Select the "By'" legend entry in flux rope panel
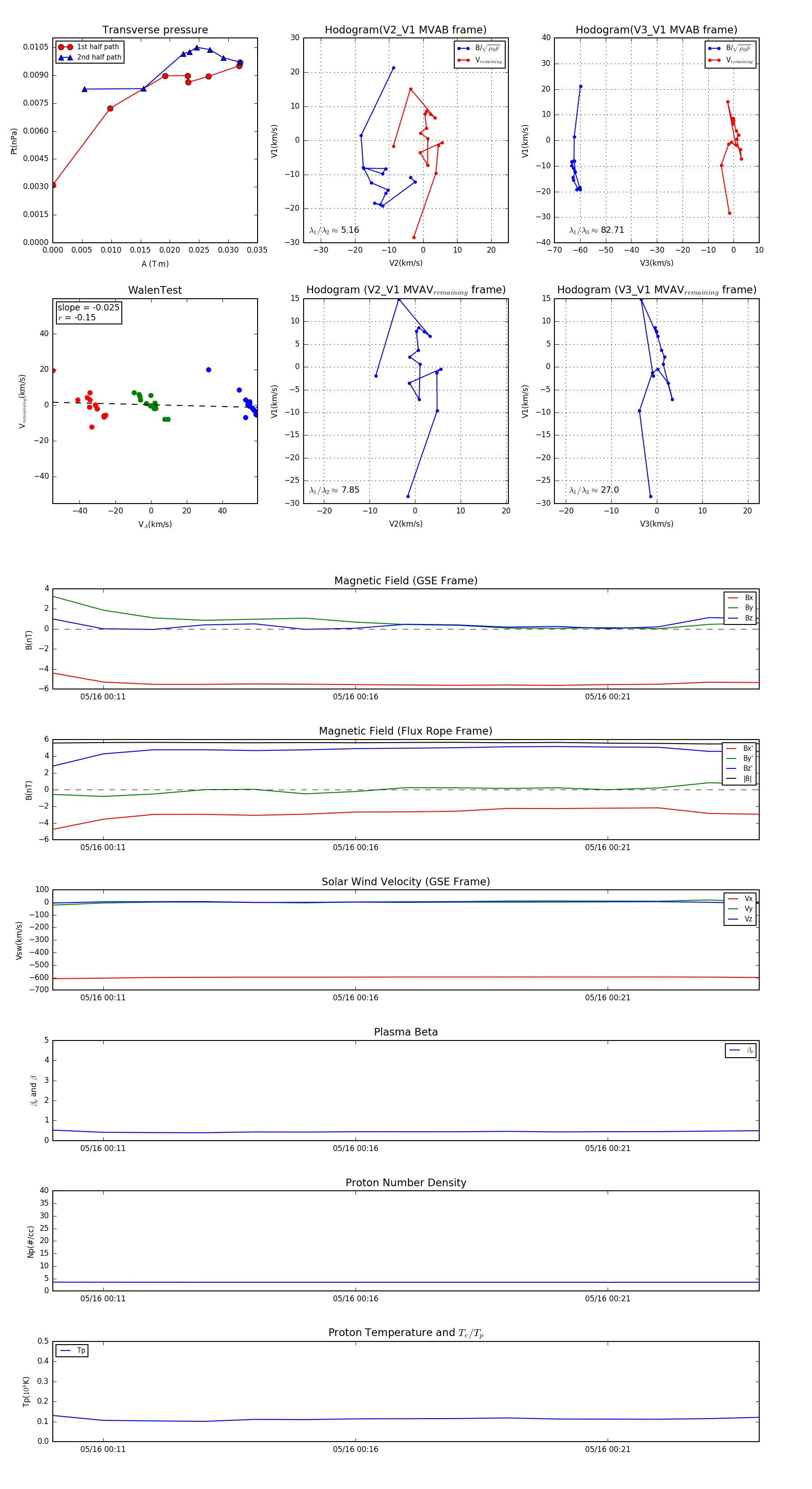 (740, 758)
